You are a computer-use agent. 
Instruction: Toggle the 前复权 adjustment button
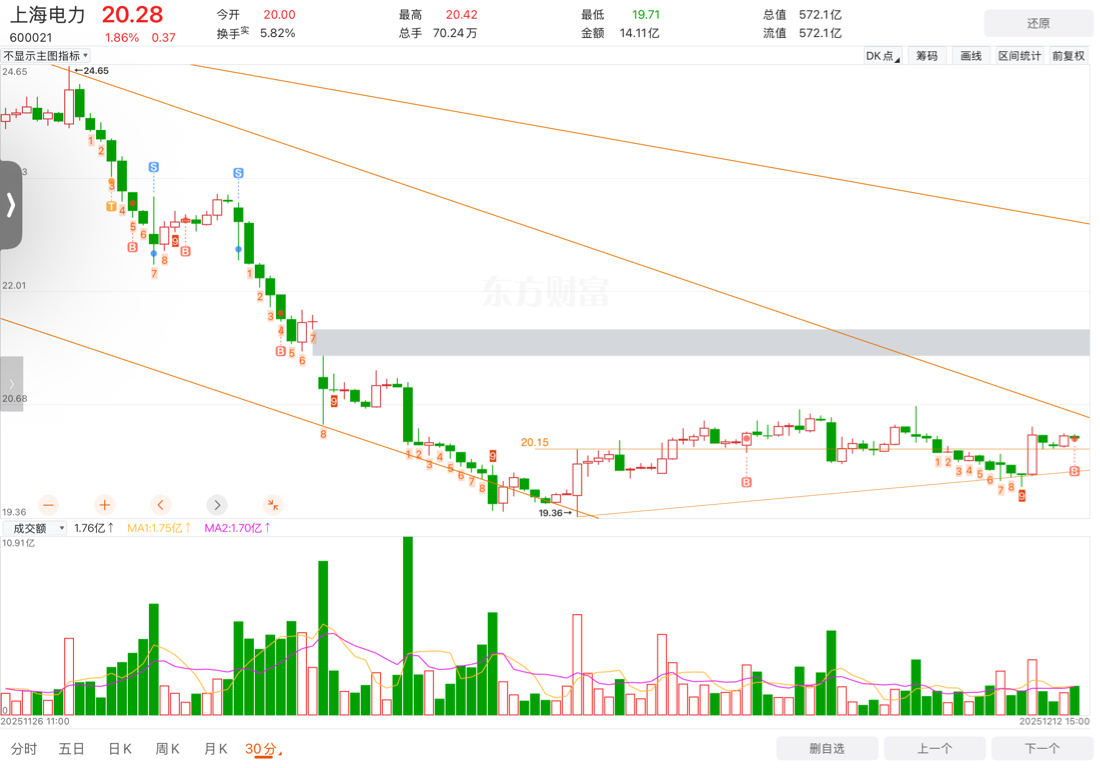tap(1068, 56)
